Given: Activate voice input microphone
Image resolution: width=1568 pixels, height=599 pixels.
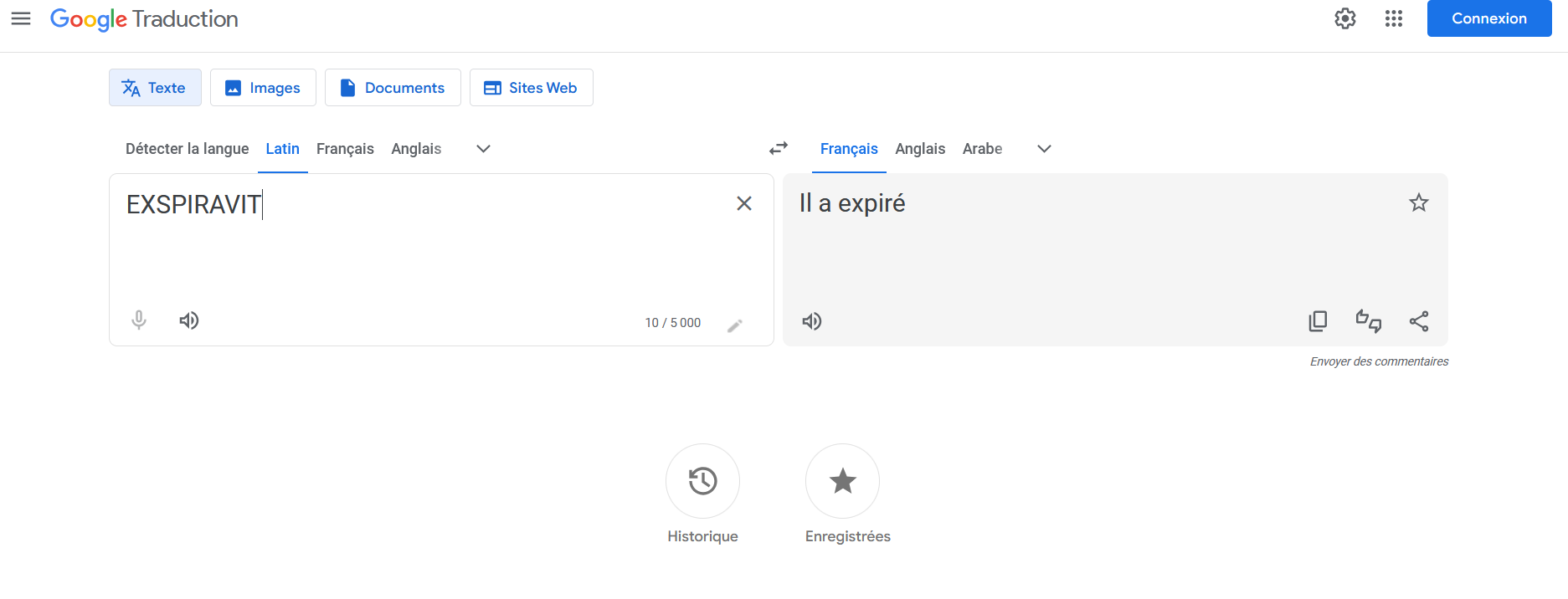Looking at the screenshot, I should tap(139, 320).
